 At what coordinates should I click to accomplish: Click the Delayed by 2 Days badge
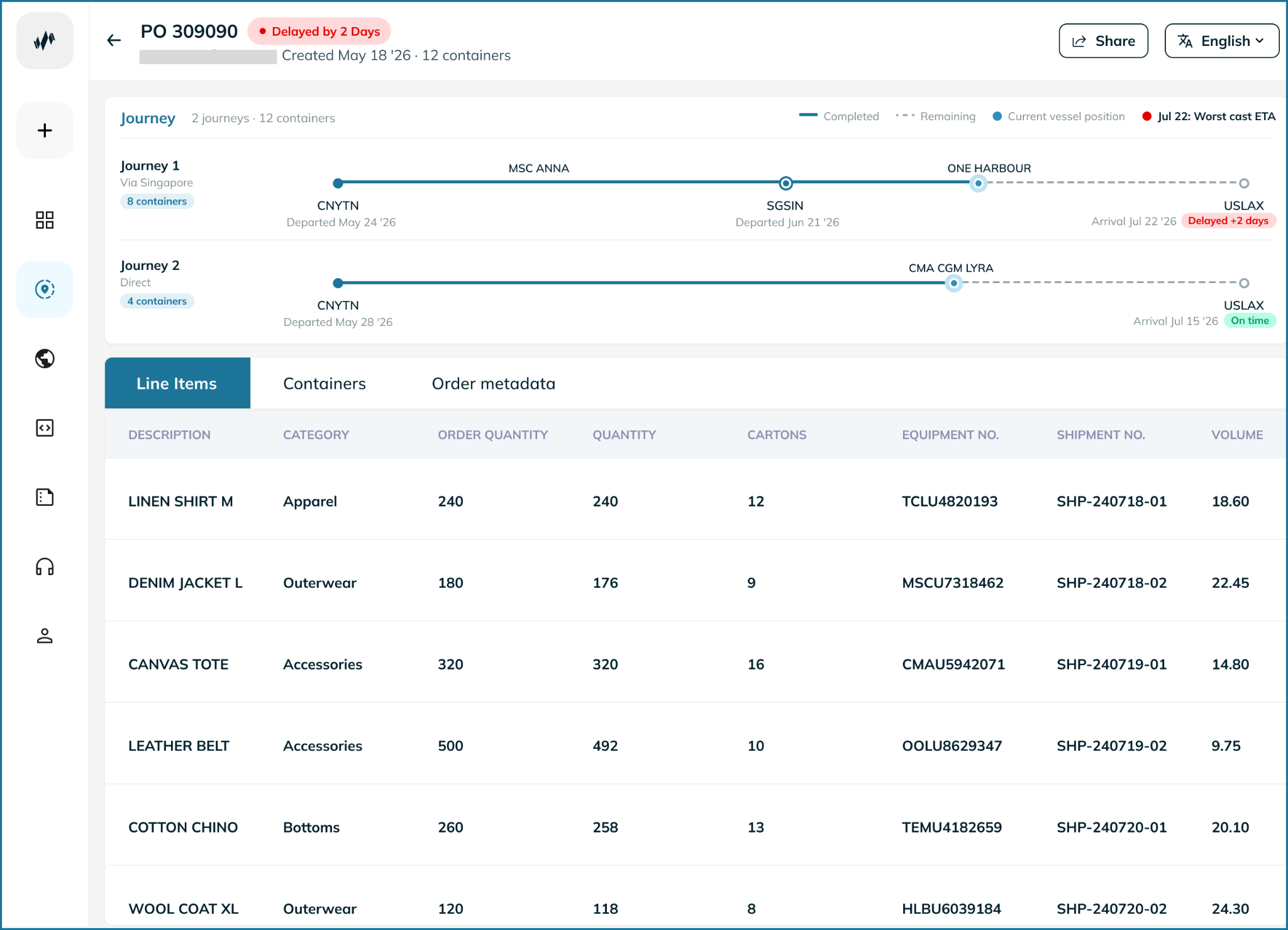click(x=319, y=31)
